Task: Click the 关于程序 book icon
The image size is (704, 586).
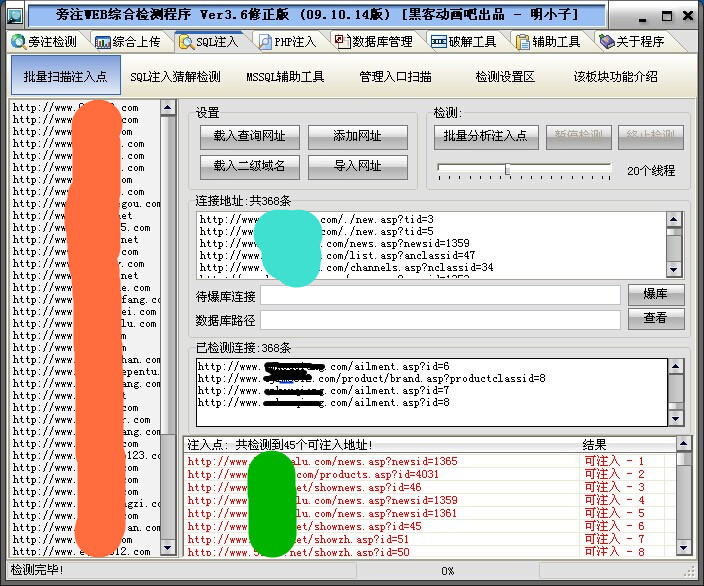Action: (607, 42)
